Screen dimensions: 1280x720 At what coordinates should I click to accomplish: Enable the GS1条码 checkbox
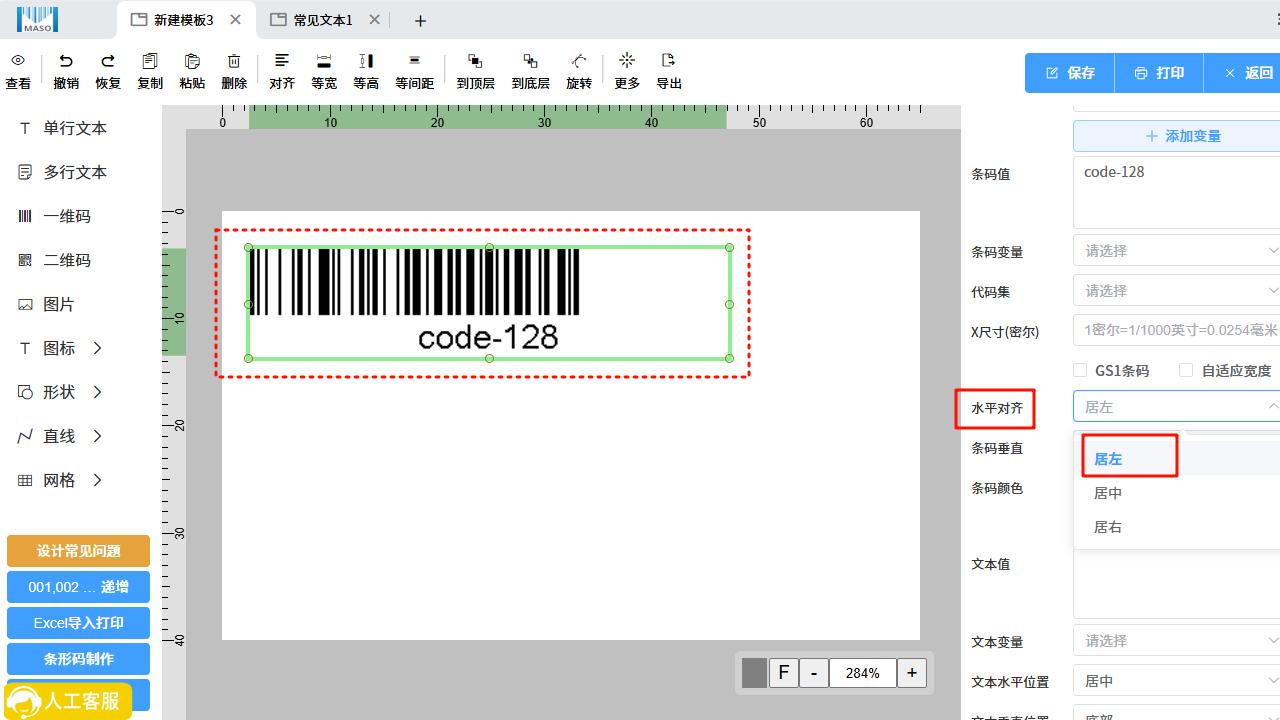point(1080,370)
